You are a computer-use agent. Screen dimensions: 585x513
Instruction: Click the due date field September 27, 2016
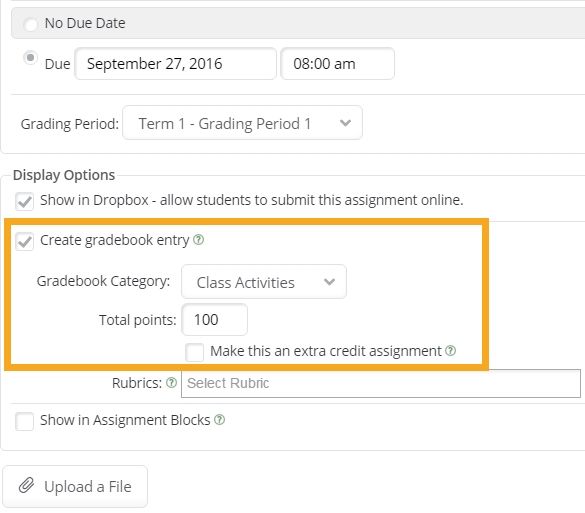click(x=176, y=63)
